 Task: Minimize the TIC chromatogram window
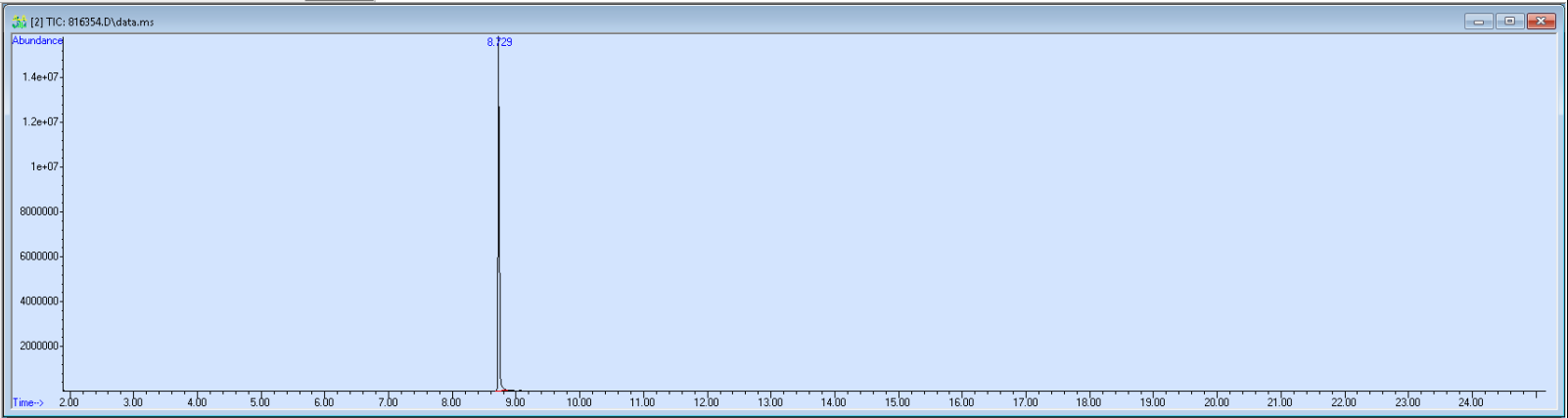[x=1478, y=22]
